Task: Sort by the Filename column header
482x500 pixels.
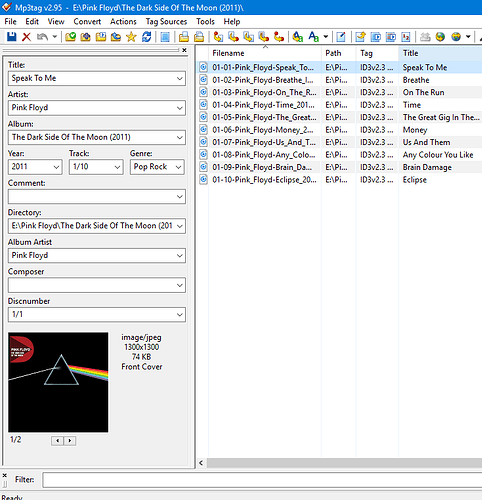Action: point(265,53)
